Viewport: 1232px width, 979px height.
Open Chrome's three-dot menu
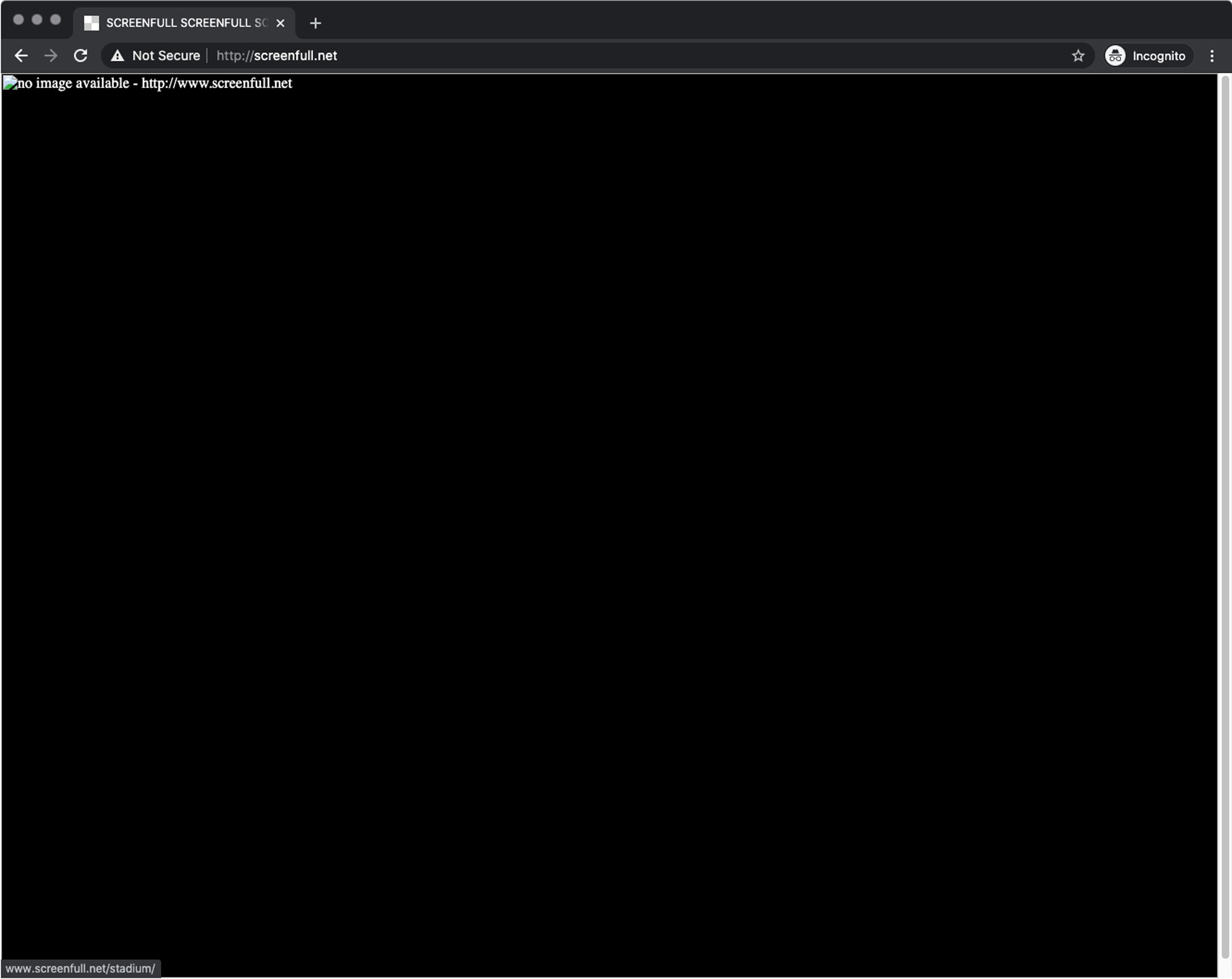(1212, 55)
